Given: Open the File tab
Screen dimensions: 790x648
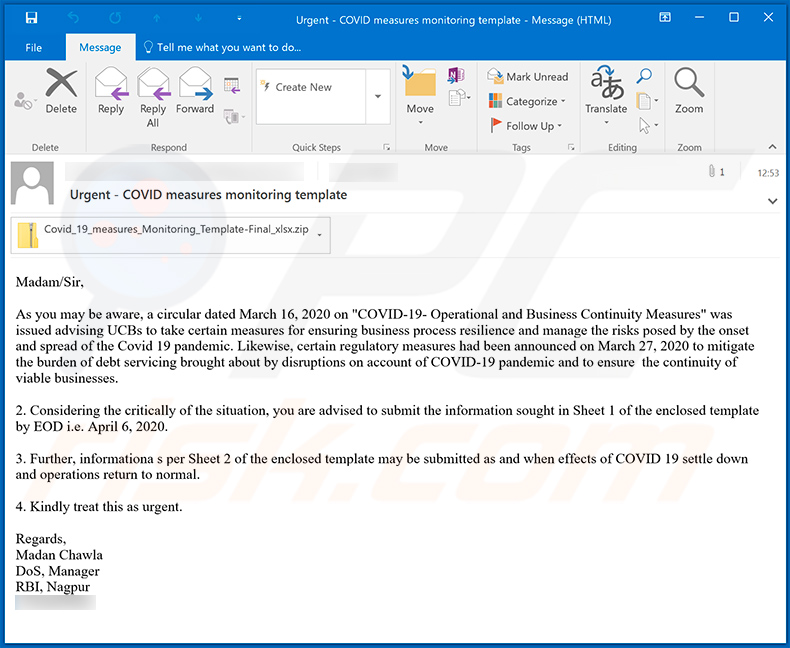Looking at the screenshot, I should [34, 47].
